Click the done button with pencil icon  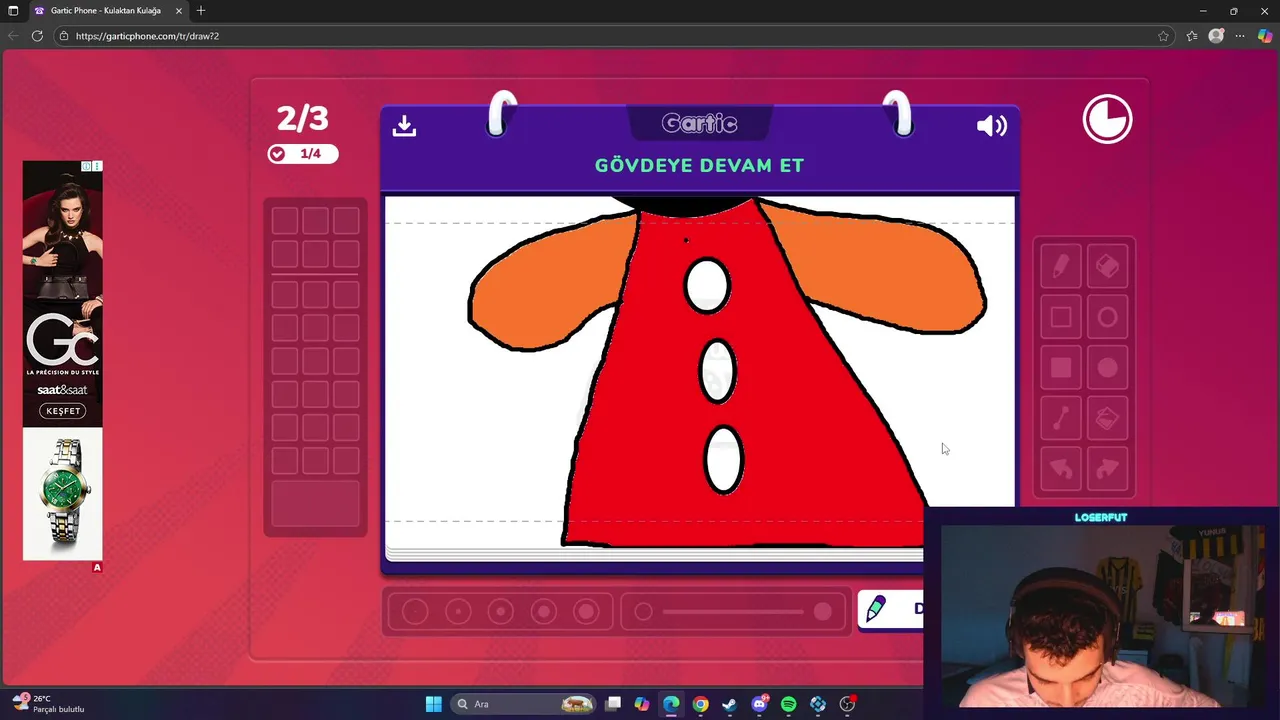[891, 609]
